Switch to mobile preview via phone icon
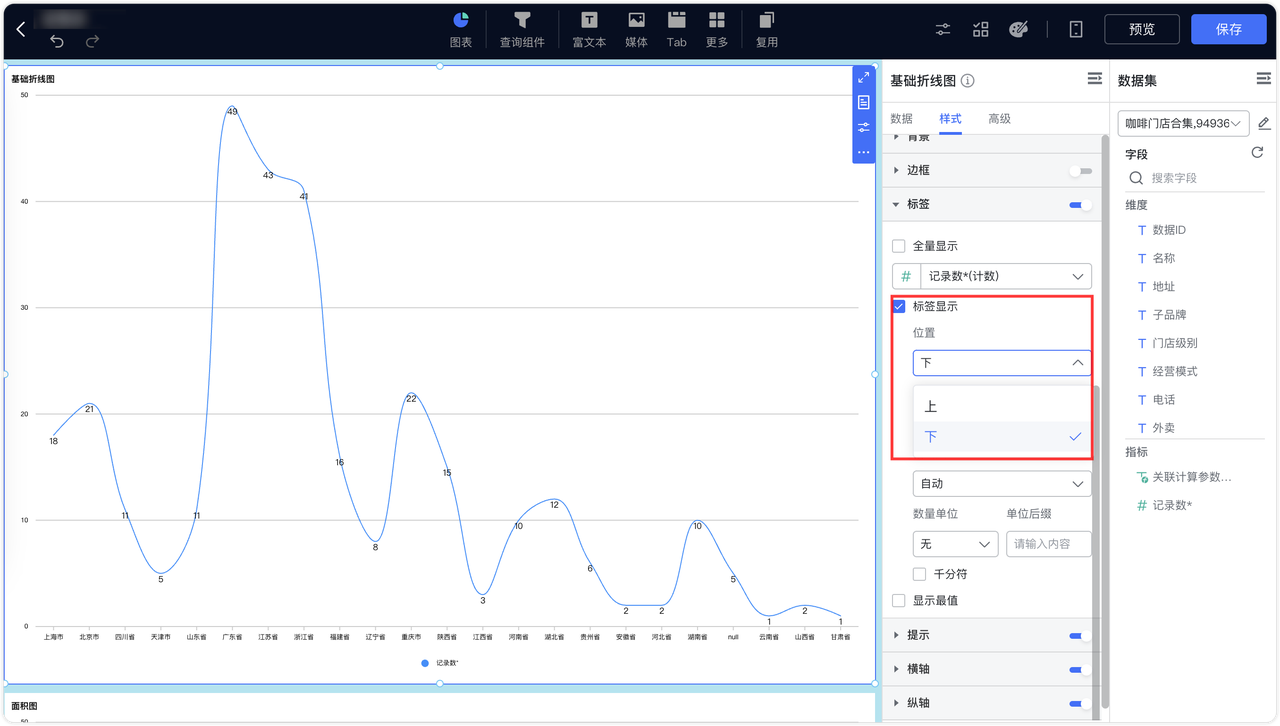The width and height of the screenshot is (1280, 726). [1075, 29]
